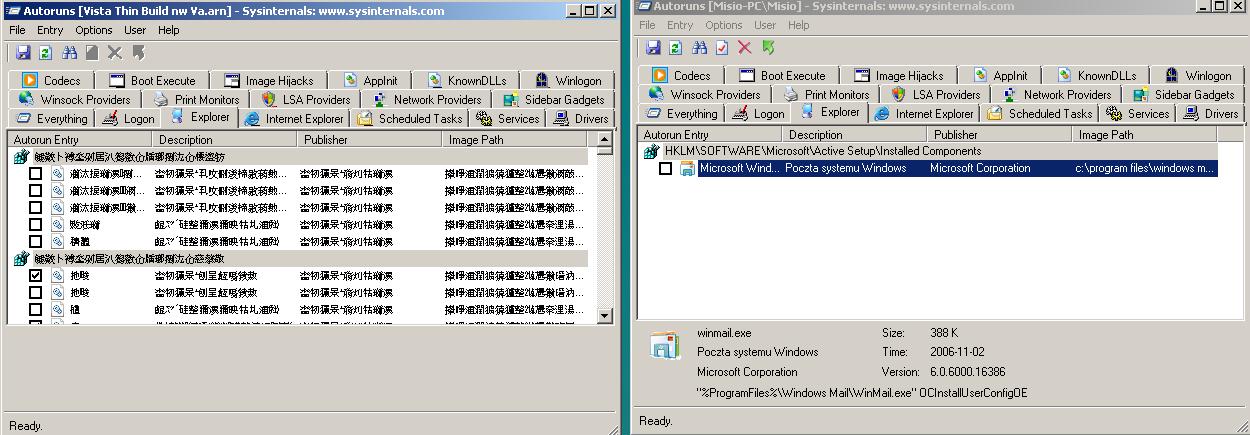Uncheck the only ticked checkbox in left window
Image resolution: width=1250 pixels, height=435 pixels.
[35, 276]
